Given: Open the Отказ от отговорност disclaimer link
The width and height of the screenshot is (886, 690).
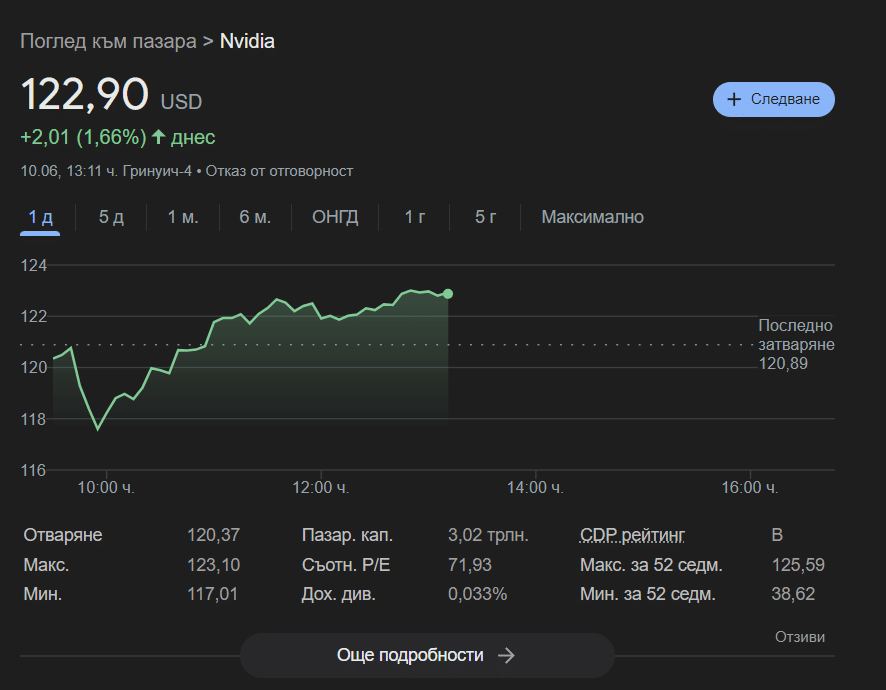Looking at the screenshot, I should (x=279, y=171).
